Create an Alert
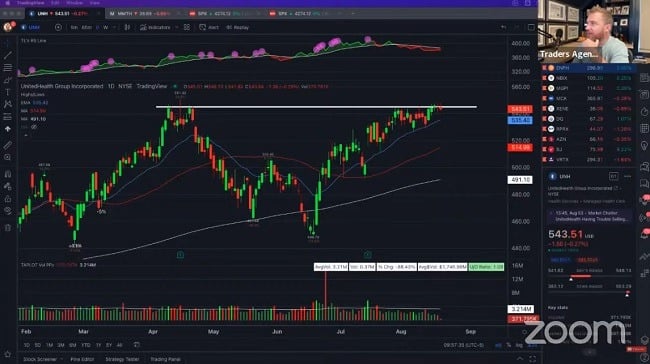Image resolution: width=650 pixels, height=364 pixels. 209,27
